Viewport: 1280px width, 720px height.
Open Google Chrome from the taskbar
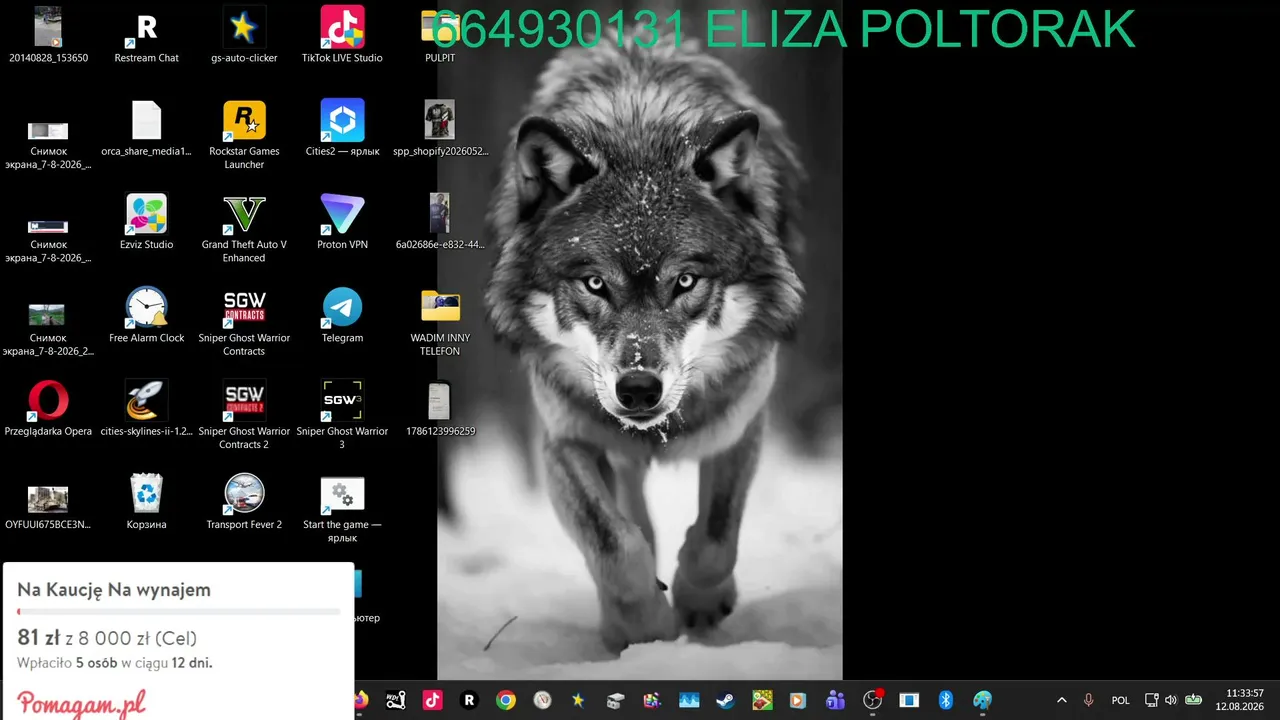[x=505, y=700]
